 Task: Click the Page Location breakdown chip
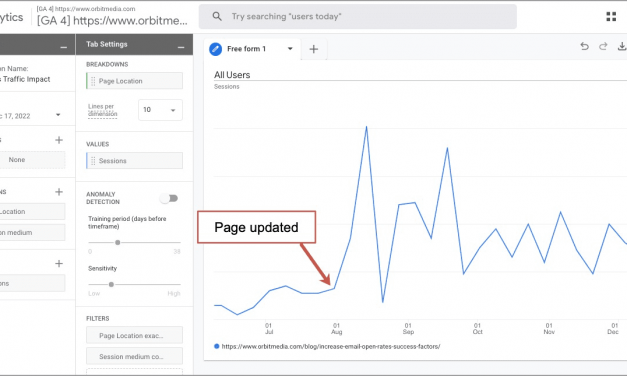[135, 81]
